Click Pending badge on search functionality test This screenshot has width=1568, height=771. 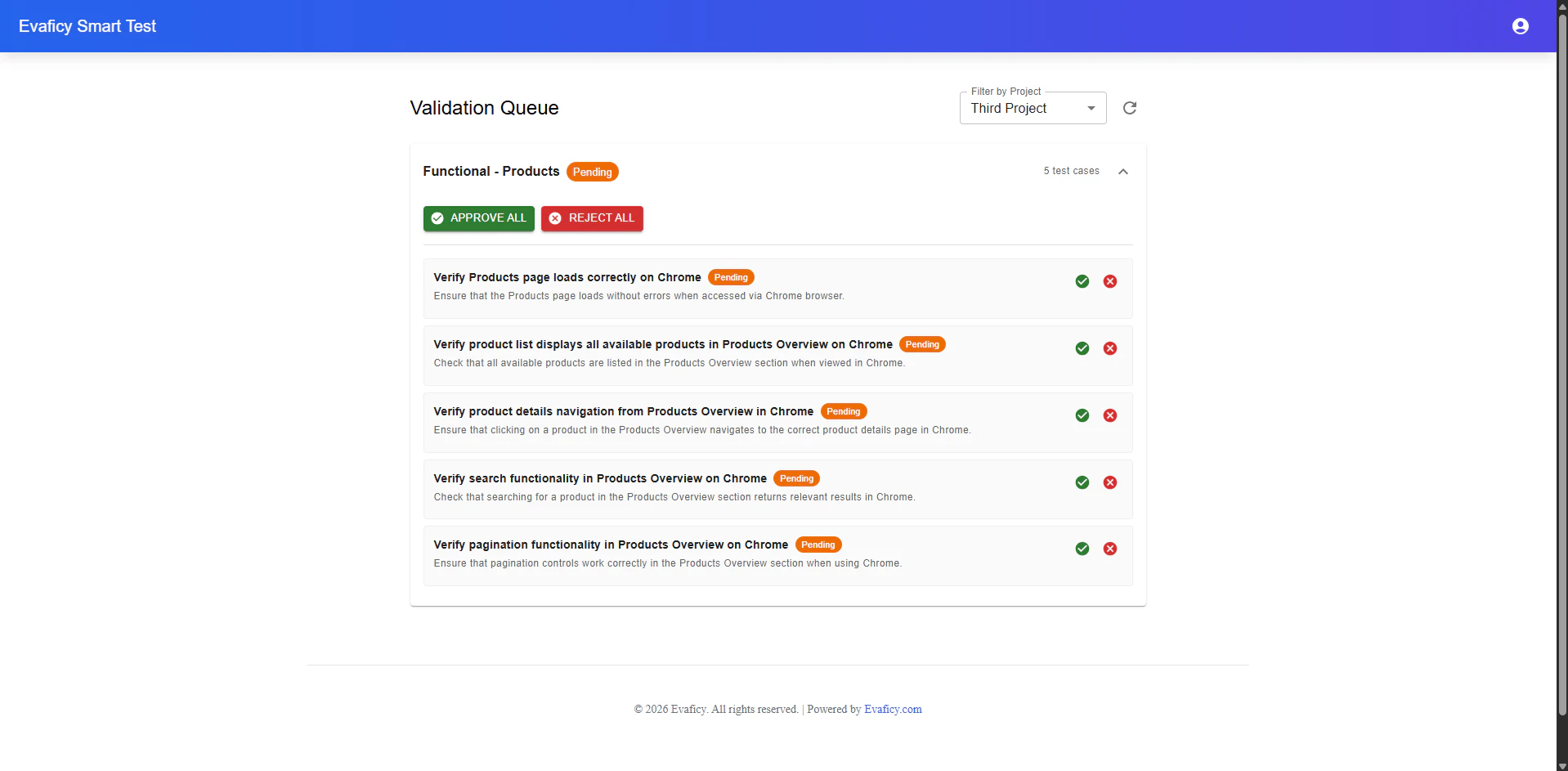tap(796, 478)
